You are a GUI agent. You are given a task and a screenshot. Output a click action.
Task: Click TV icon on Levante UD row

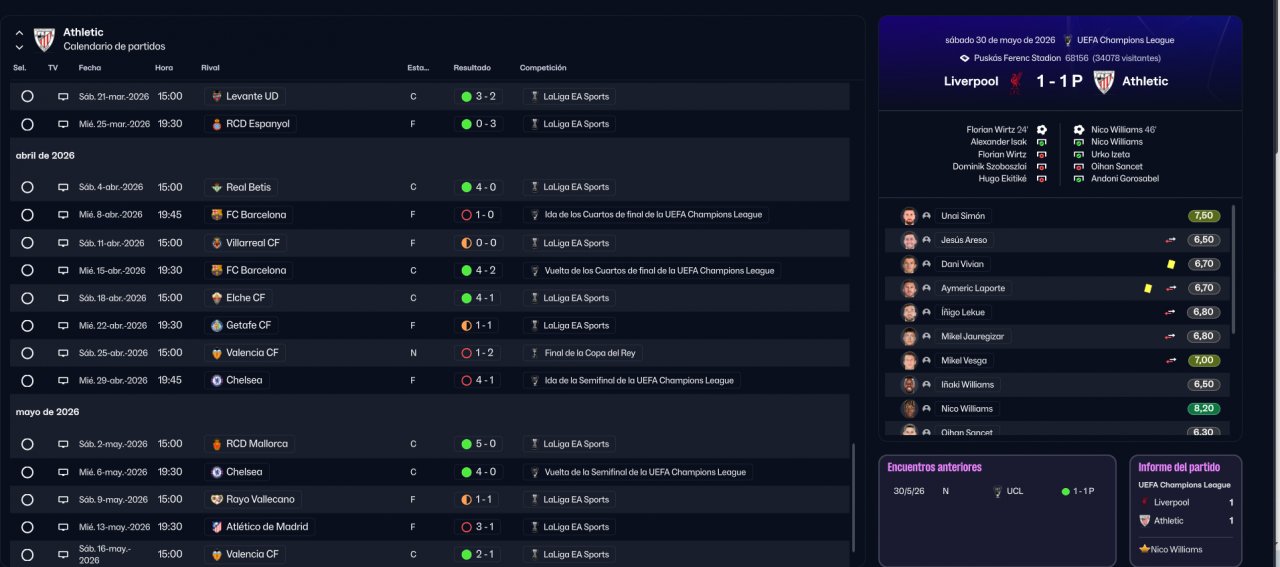coord(63,97)
